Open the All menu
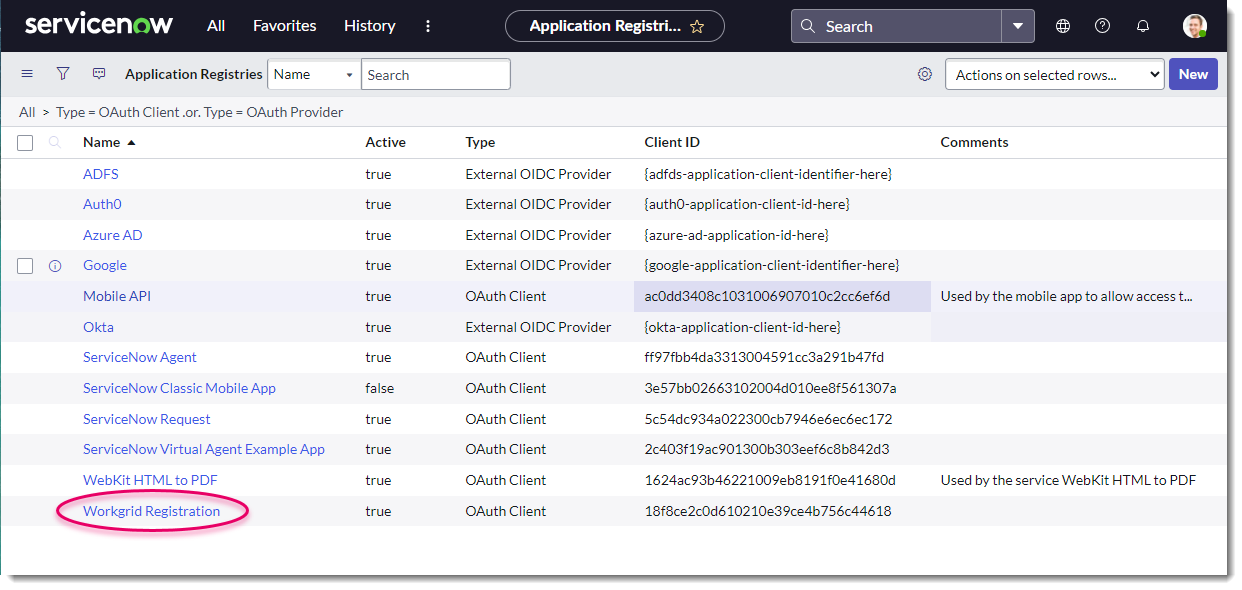Image resolution: width=1242 pixels, height=590 pixels. (x=216, y=26)
